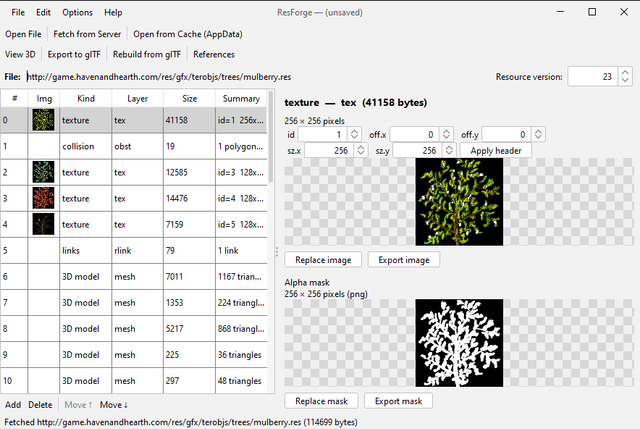
Task: Click Open from Cache (AppData)
Action: point(188,34)
